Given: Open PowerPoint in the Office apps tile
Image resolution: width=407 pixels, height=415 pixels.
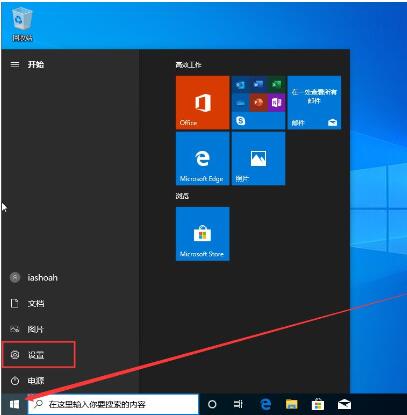Looking at the screenshot, I should point(259,103).
